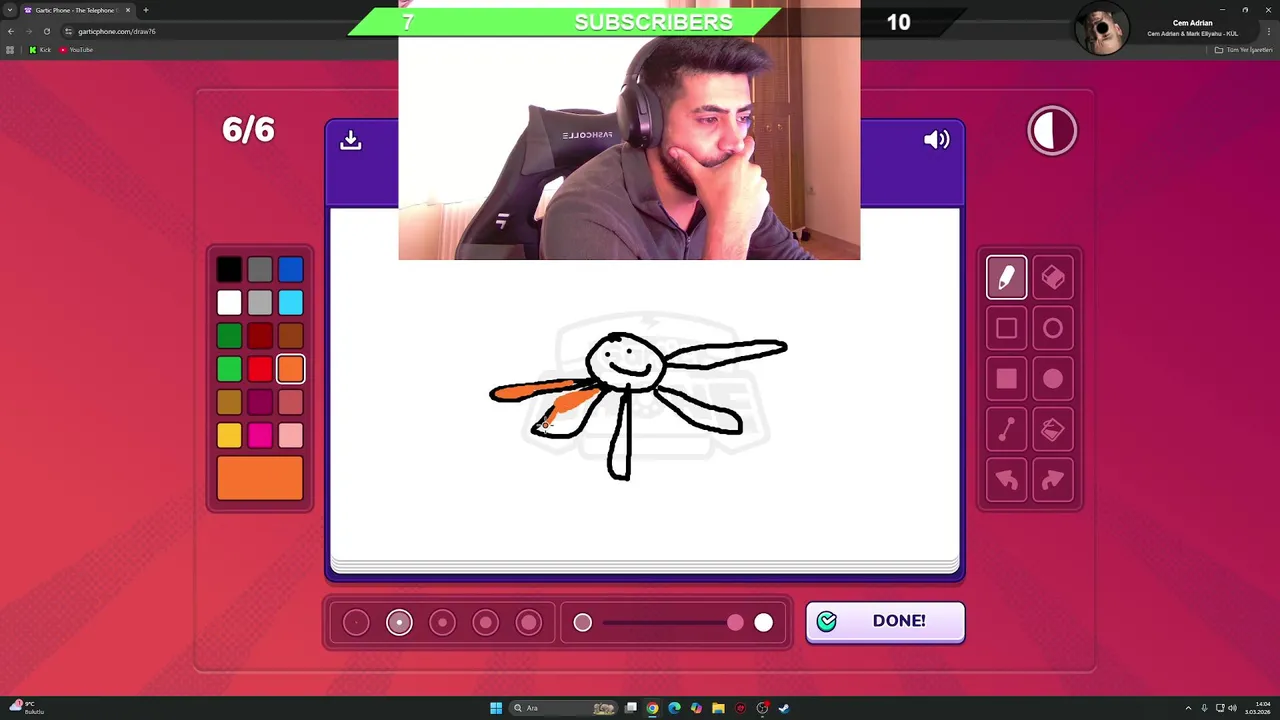This screenshot has width=1280, height=720.
Task: Click the taskbar search box
Action: [565, 708]
